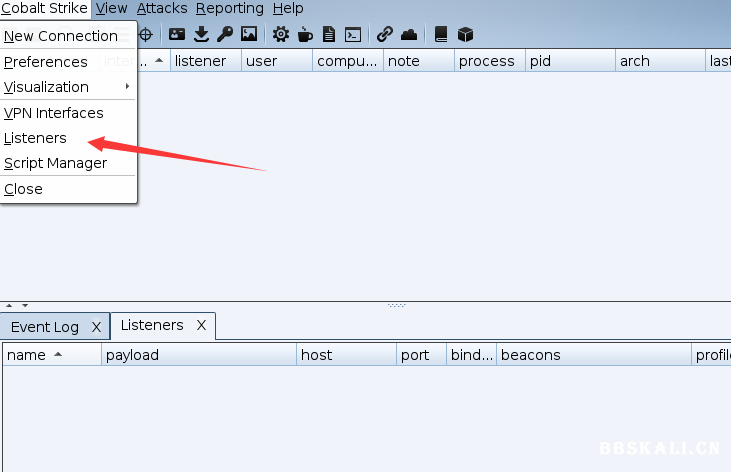Choose Script Manager in the menu

pos(55,163)
